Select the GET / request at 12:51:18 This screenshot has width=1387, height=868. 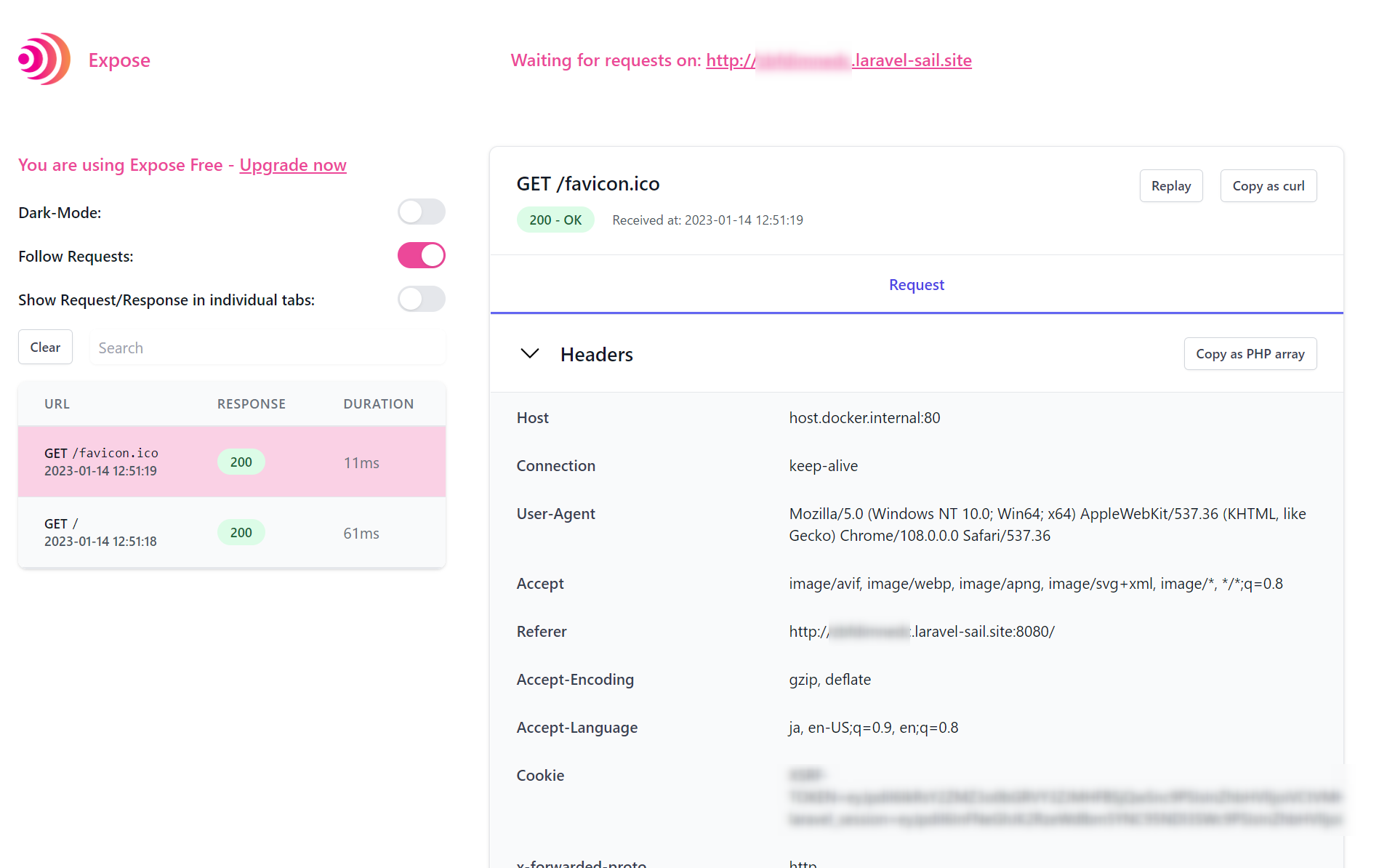coord(232,532)
